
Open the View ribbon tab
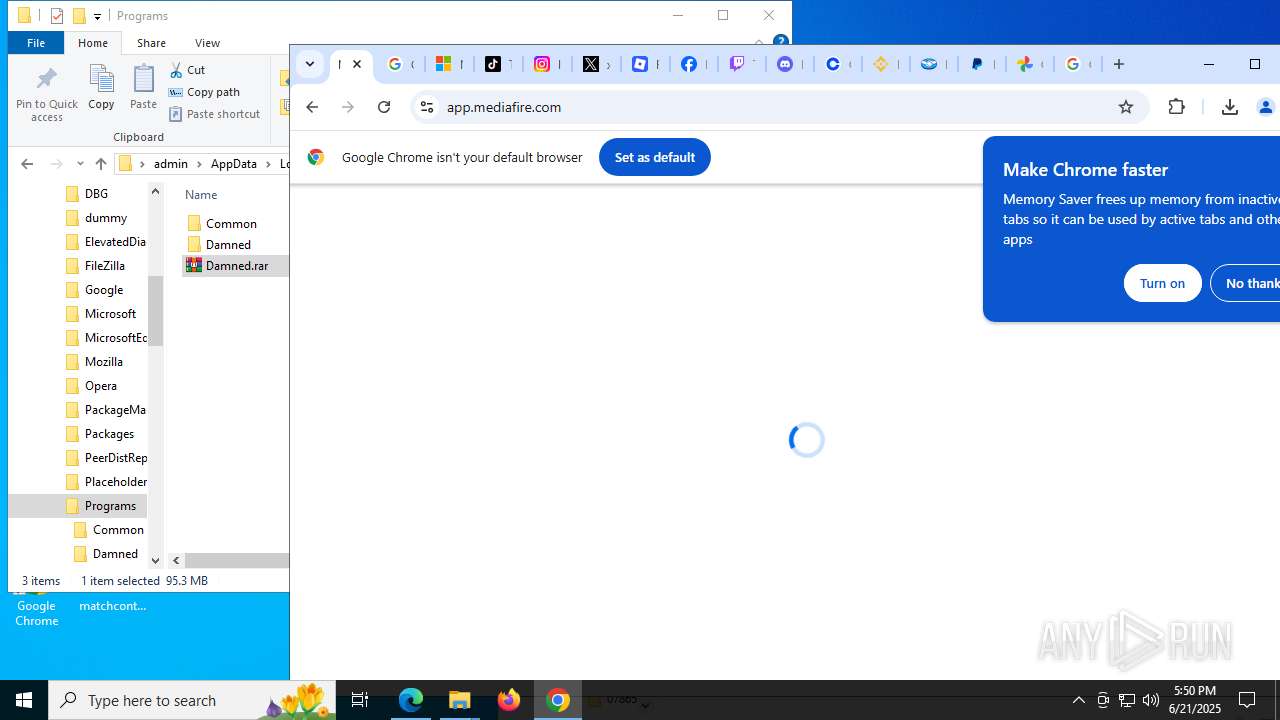(207, 43)
